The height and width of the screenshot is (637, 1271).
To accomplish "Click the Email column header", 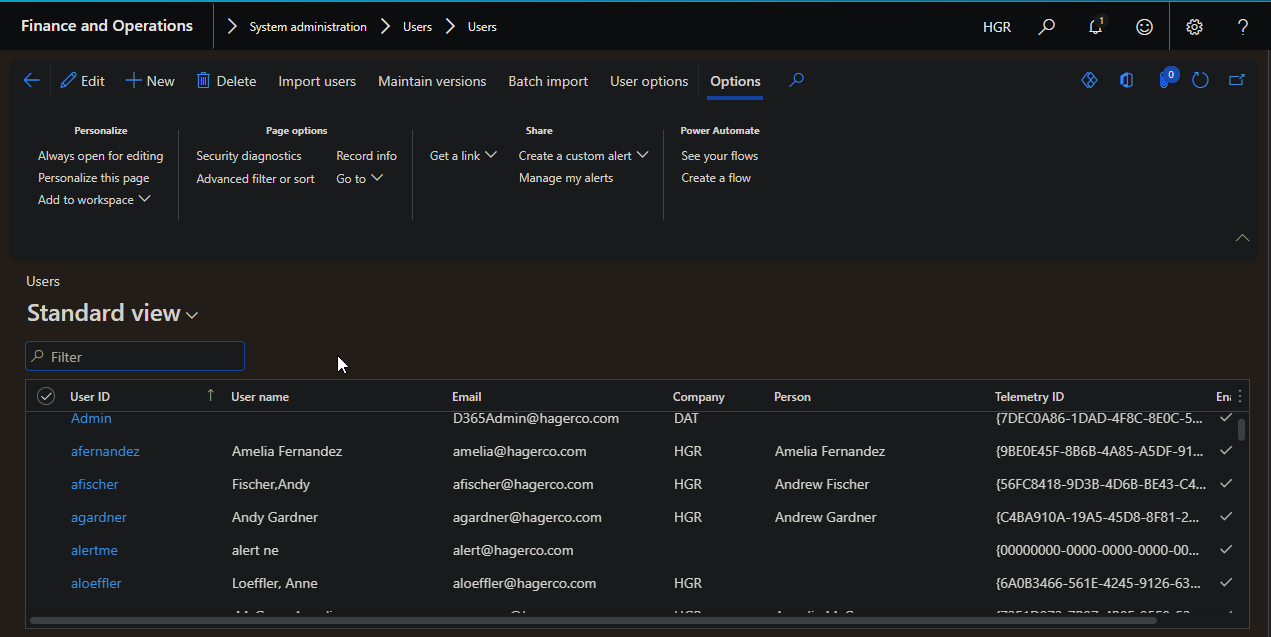I will pos(467,397).
